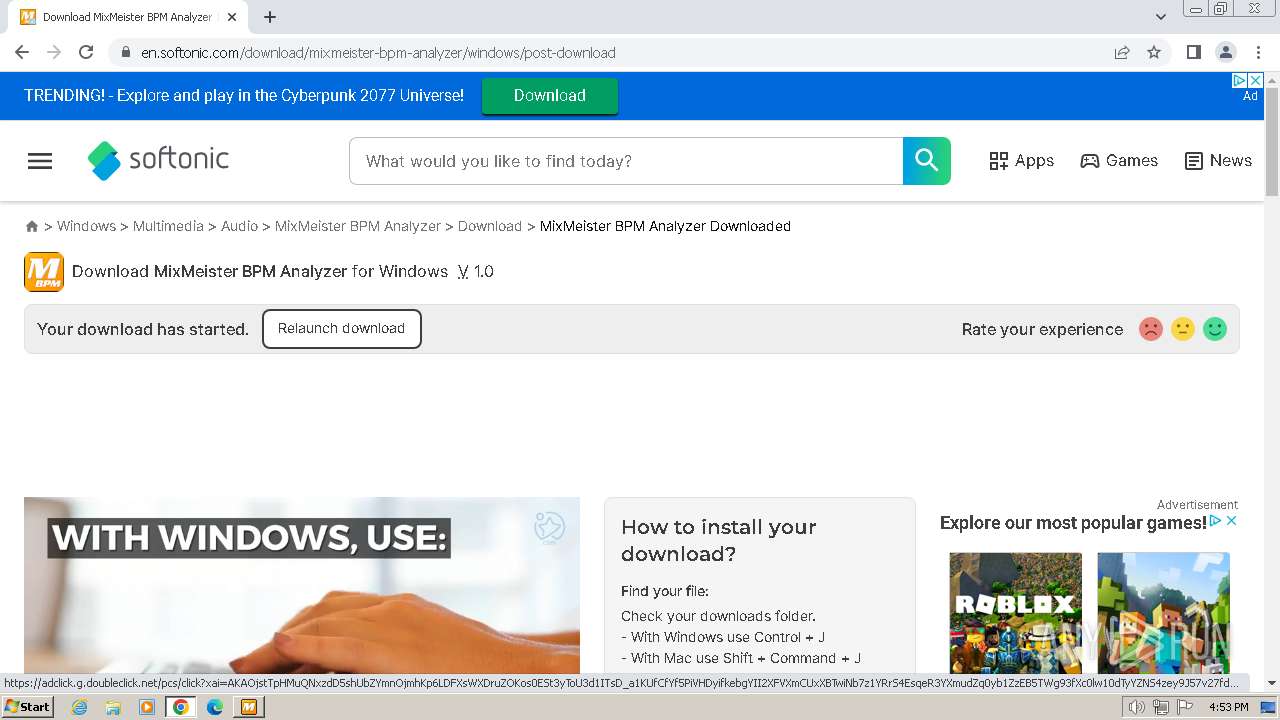Open the AdChoices icon on banner
The height and width of the screenshot is (720, 1280).
1239,80
